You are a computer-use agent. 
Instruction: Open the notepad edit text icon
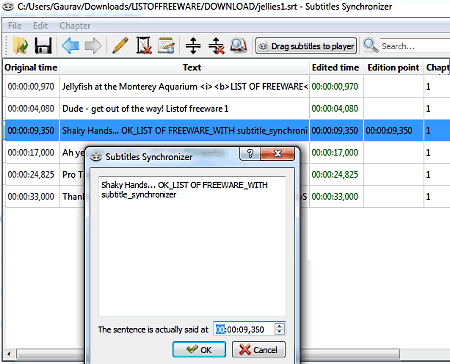pos(166,46)
